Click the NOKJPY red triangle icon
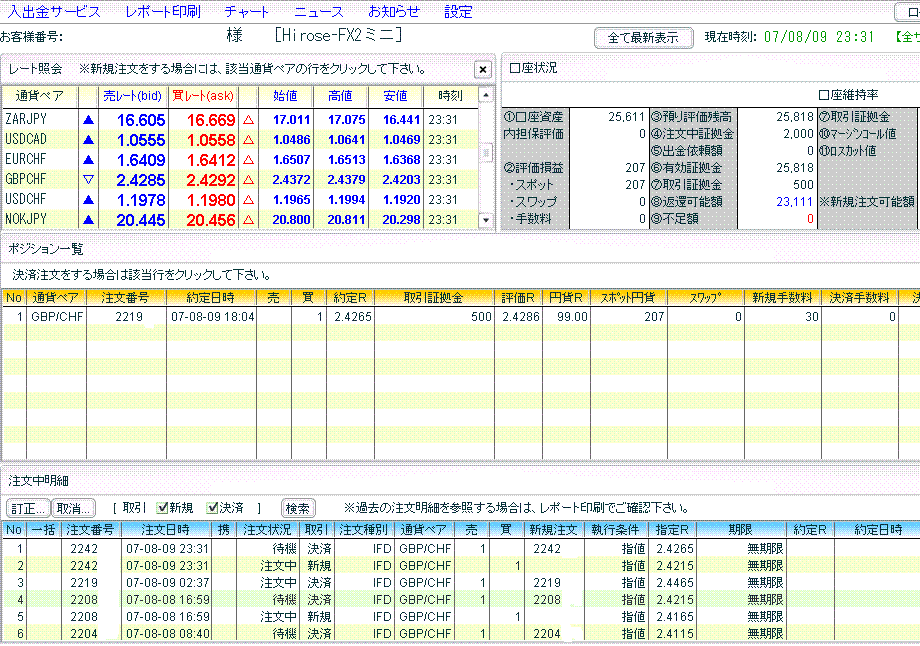Image resolution: width=920 pixels, height=646 pixels. point(248,219)
